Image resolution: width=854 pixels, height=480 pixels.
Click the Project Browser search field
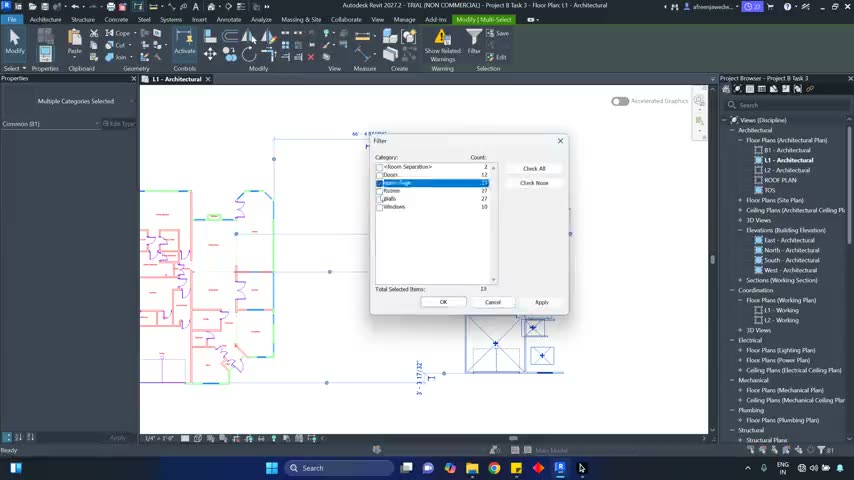(x=788, y=105)
